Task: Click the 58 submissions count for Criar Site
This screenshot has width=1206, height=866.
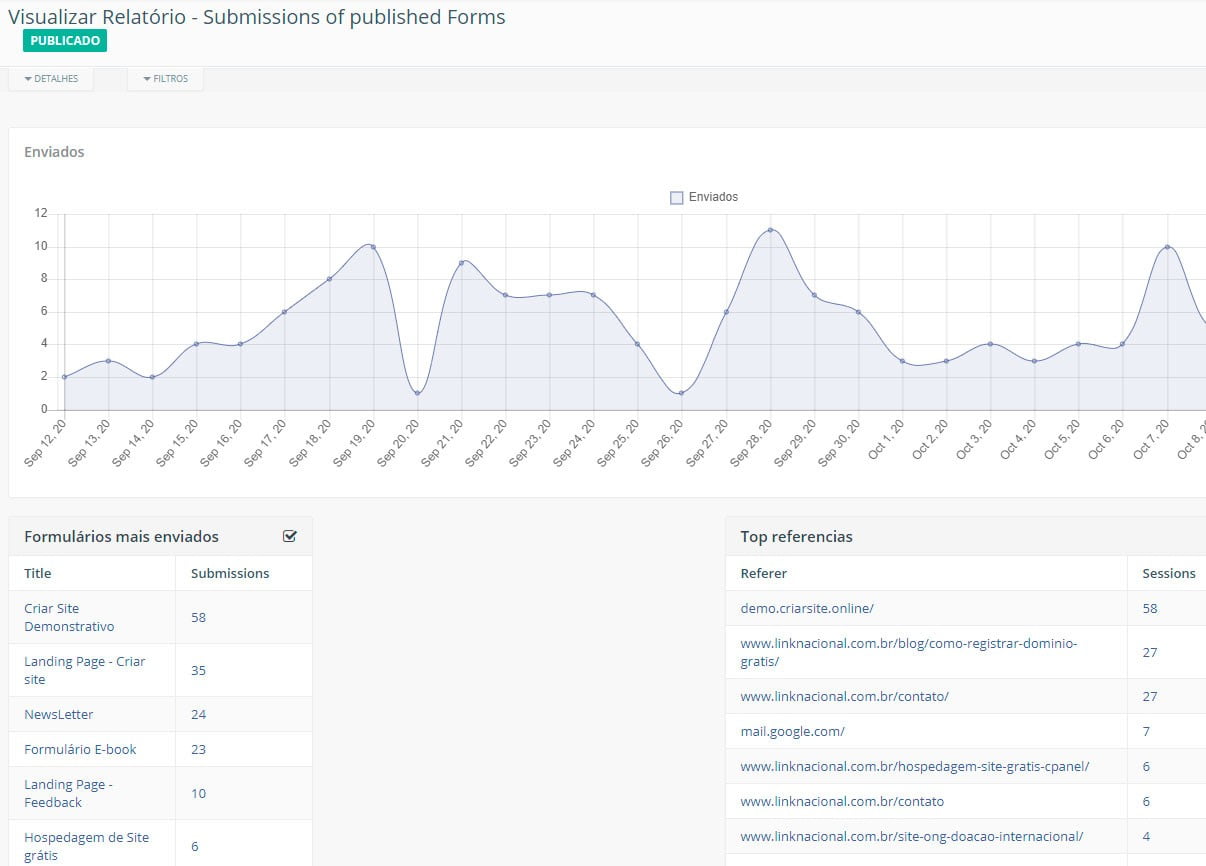Action: (198, 617)
